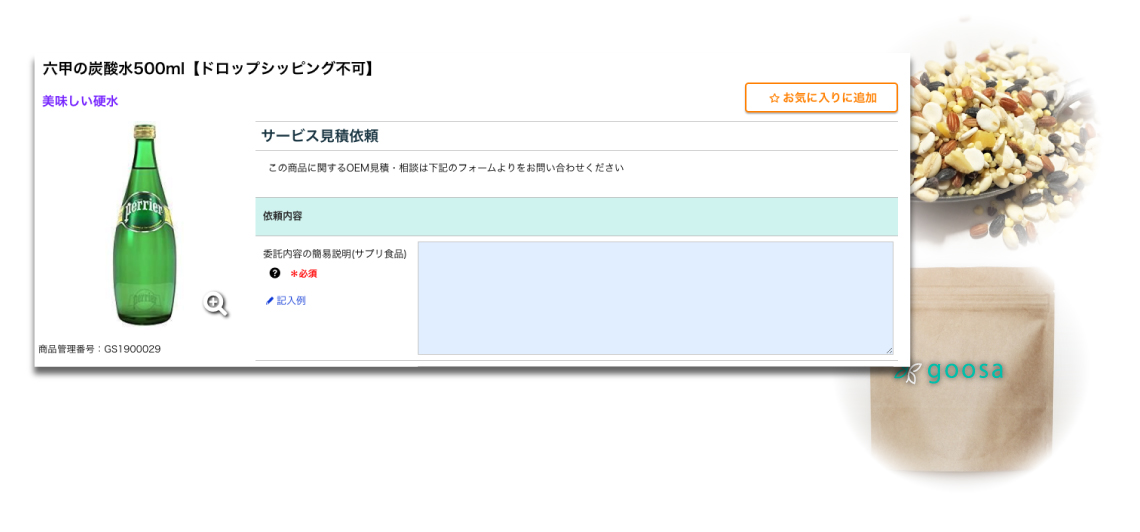Click the 美味しい硬水 purple link
This screenshot has height=532, width=1140.
[80, 101]
